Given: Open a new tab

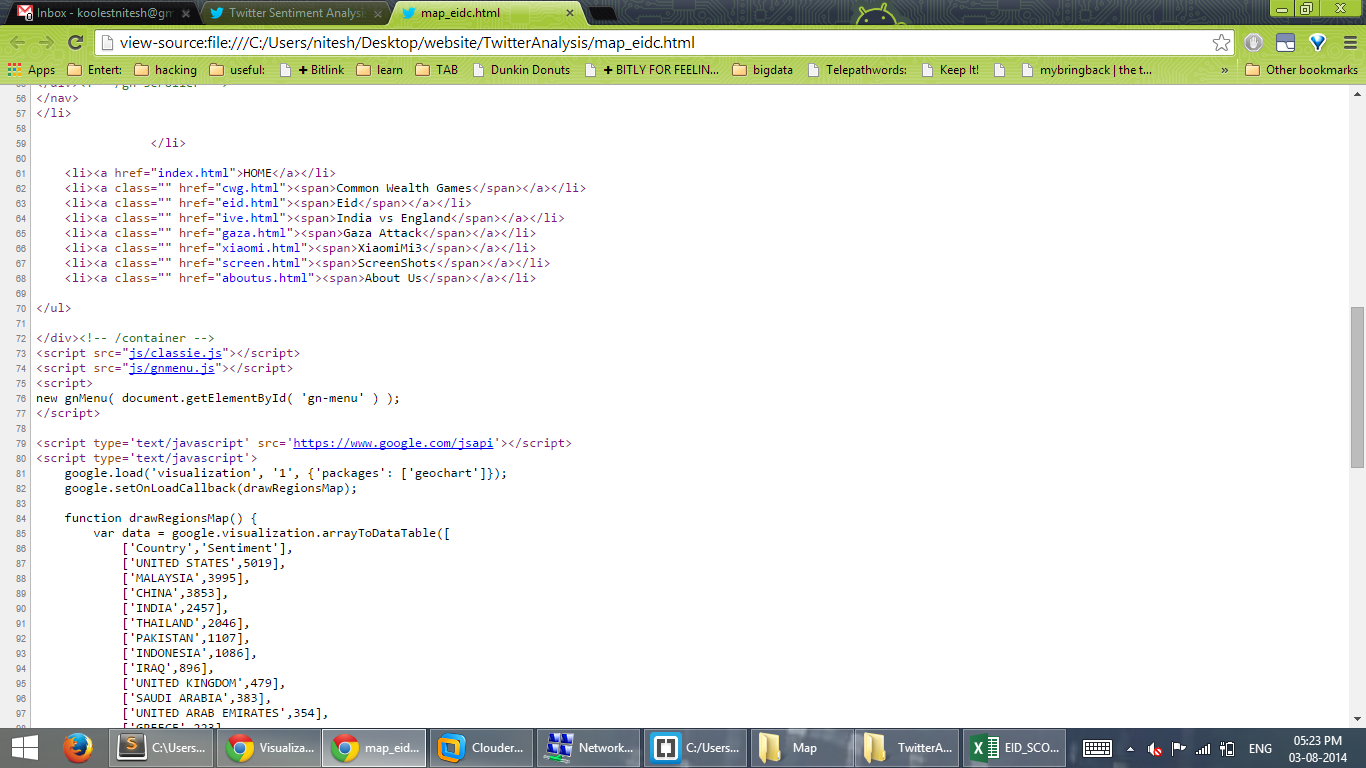Looking at the screenshot, I should click(602, 14).
